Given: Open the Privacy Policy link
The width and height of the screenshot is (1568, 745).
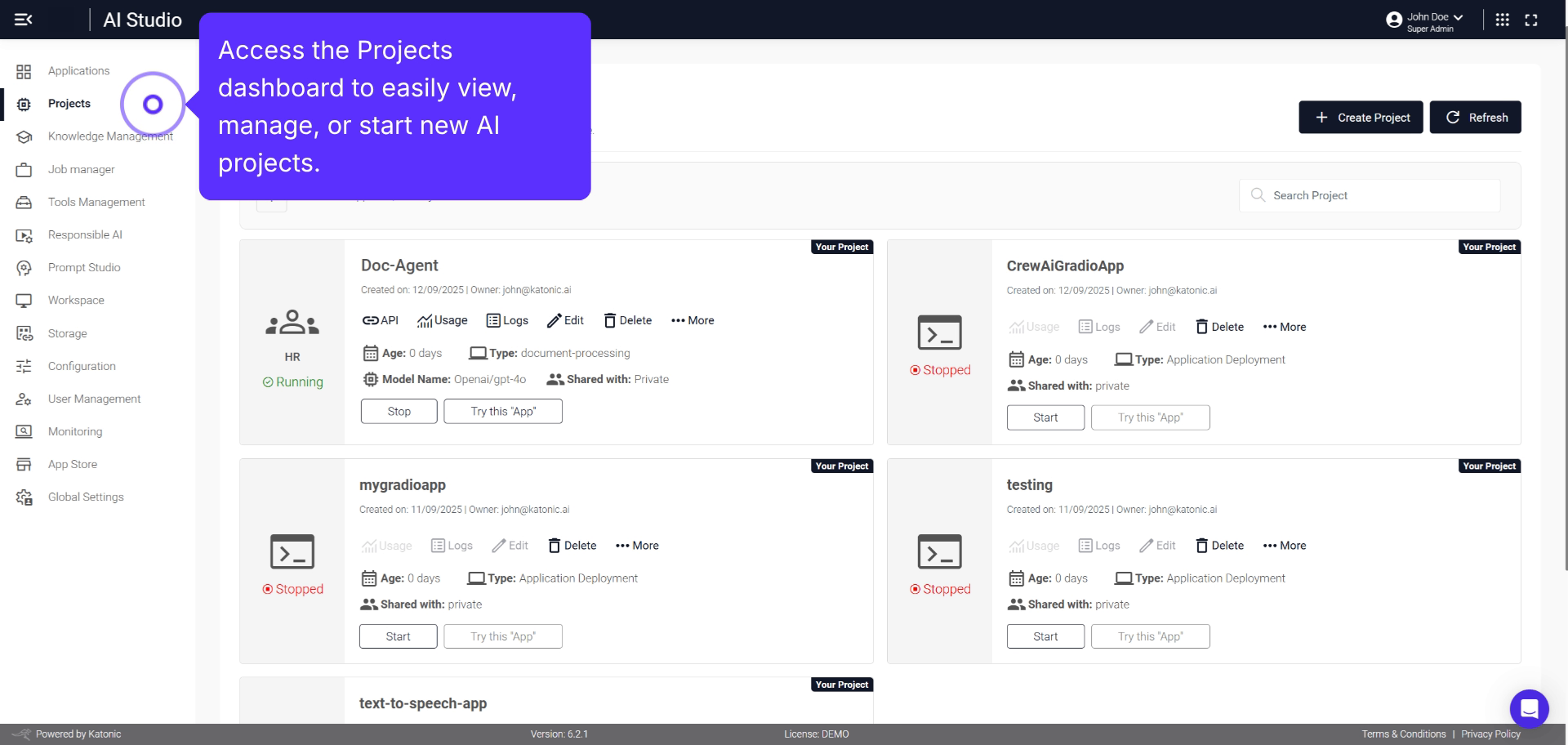Looking at the screenshot, I should [1490, 734].
